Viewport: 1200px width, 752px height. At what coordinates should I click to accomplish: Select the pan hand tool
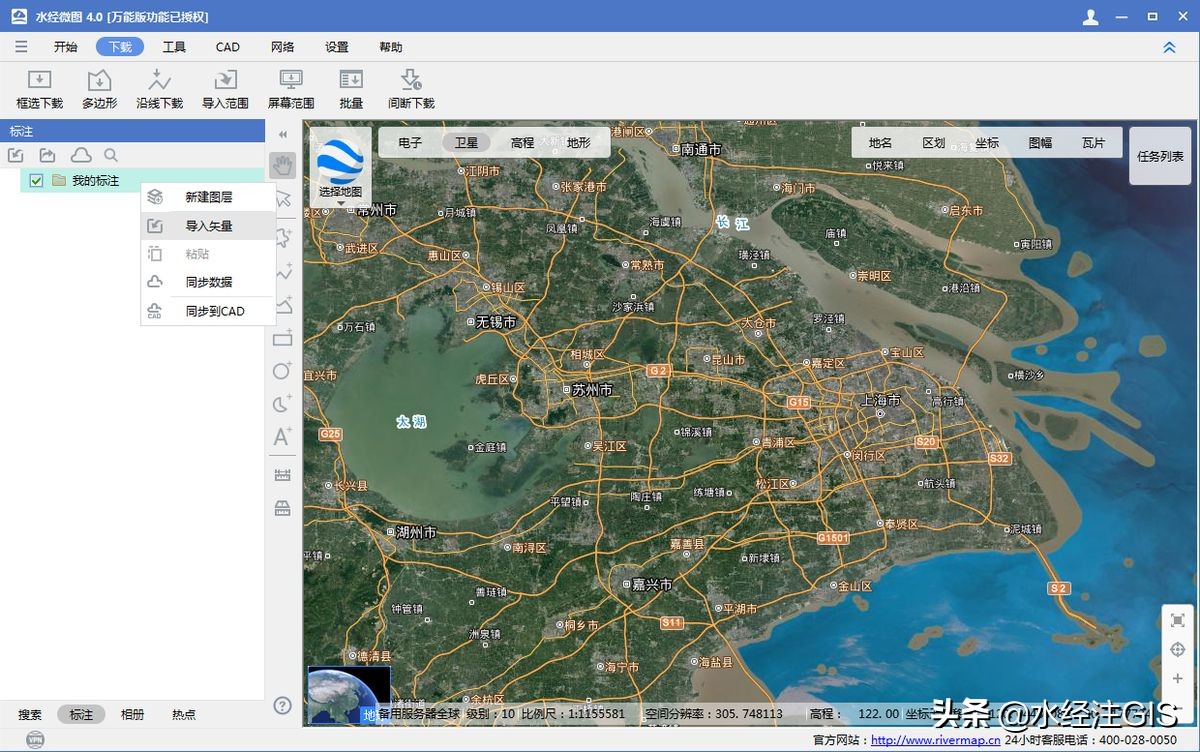click(x=283, y=164)
